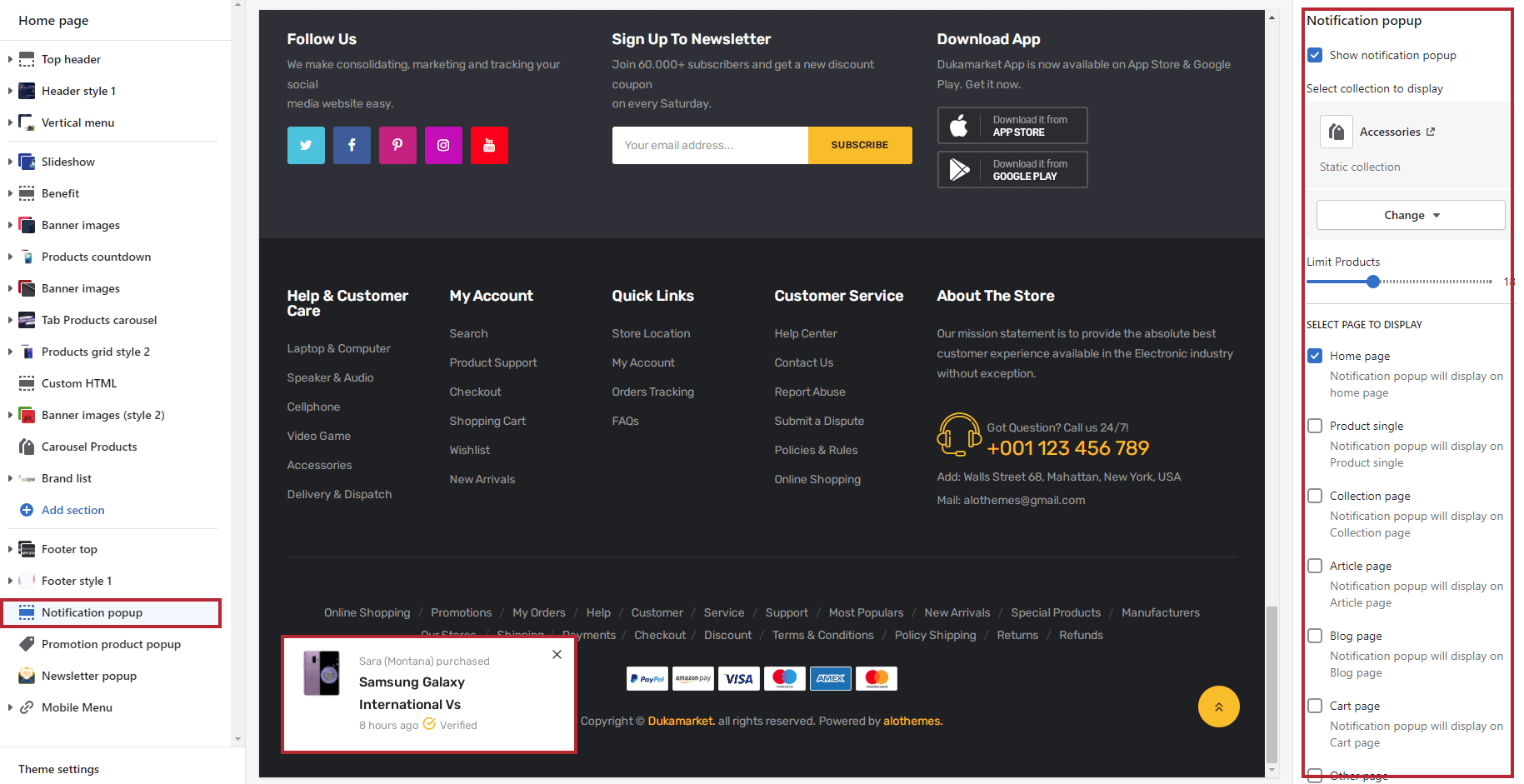The height and width of the screenshot is (784, 1524).
Task: Close the Samsung Galaxy purchase notification
Action: (x=557, y=655)
